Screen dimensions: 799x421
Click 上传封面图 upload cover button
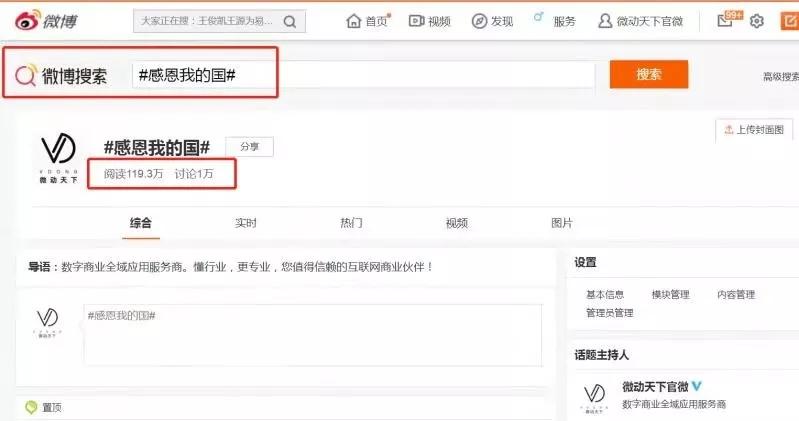(x=754, y=130)
